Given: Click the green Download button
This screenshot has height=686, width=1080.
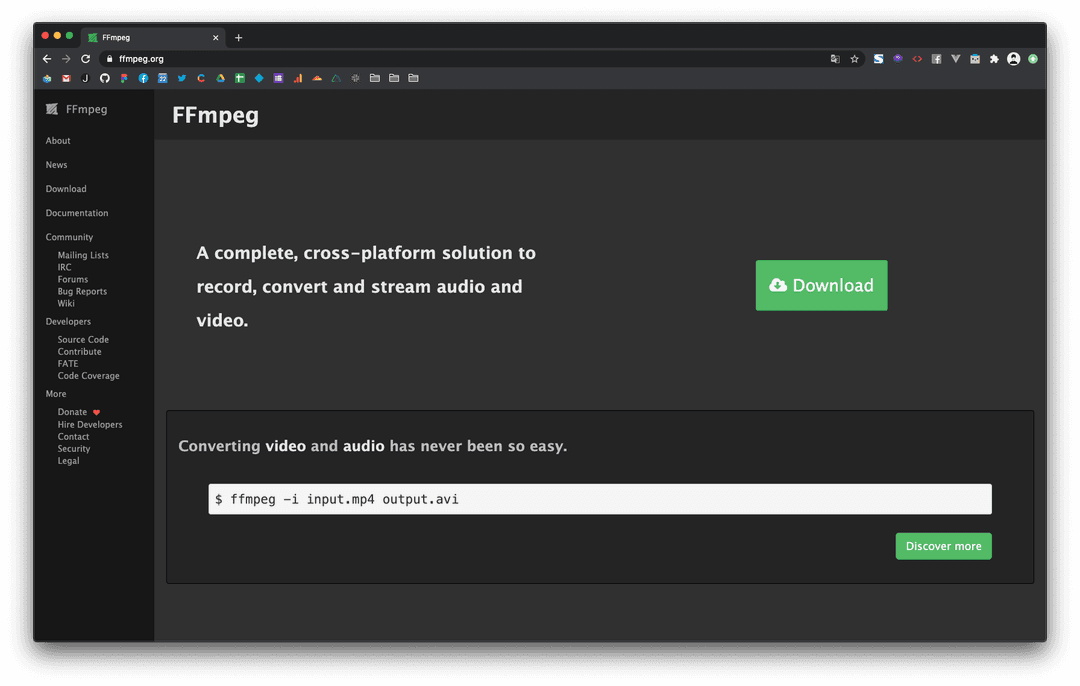Looking at the screenshot, I should click(x=821, y=285).
